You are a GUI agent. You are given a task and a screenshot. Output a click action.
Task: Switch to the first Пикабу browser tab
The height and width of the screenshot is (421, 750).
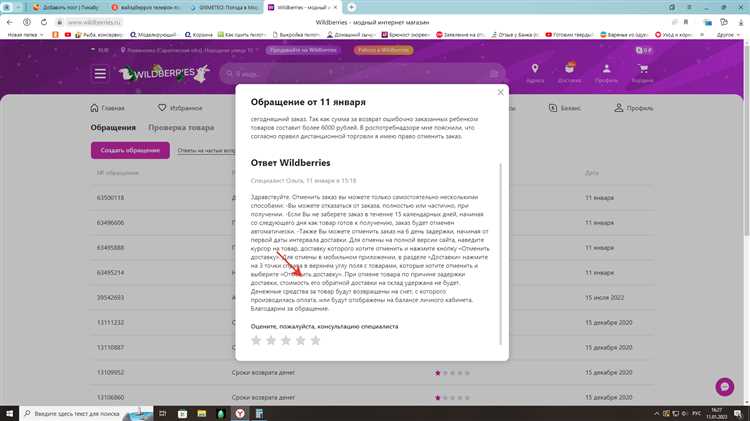[x=66, y=8]
